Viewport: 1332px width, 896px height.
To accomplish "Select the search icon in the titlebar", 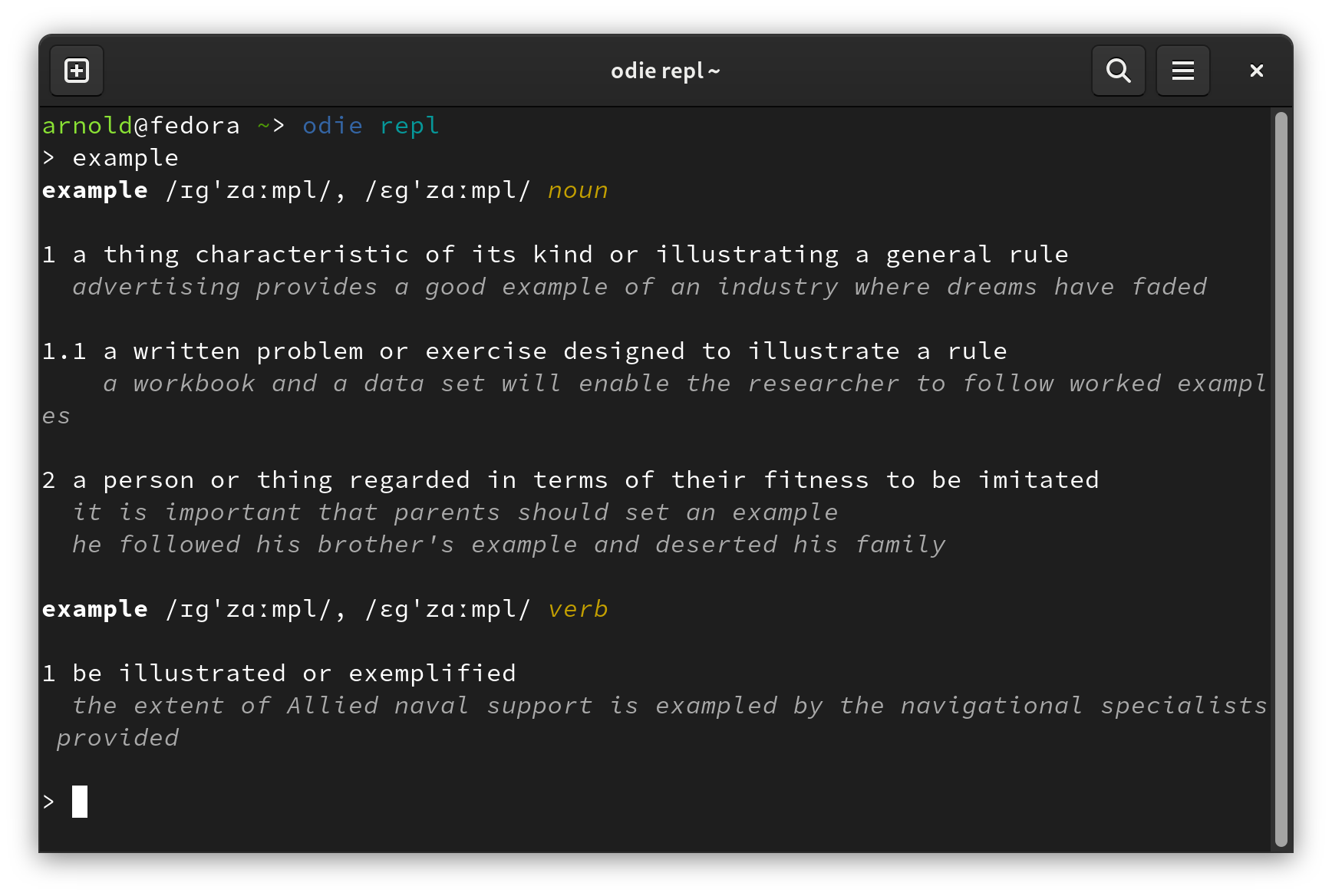I will 1118,70.
